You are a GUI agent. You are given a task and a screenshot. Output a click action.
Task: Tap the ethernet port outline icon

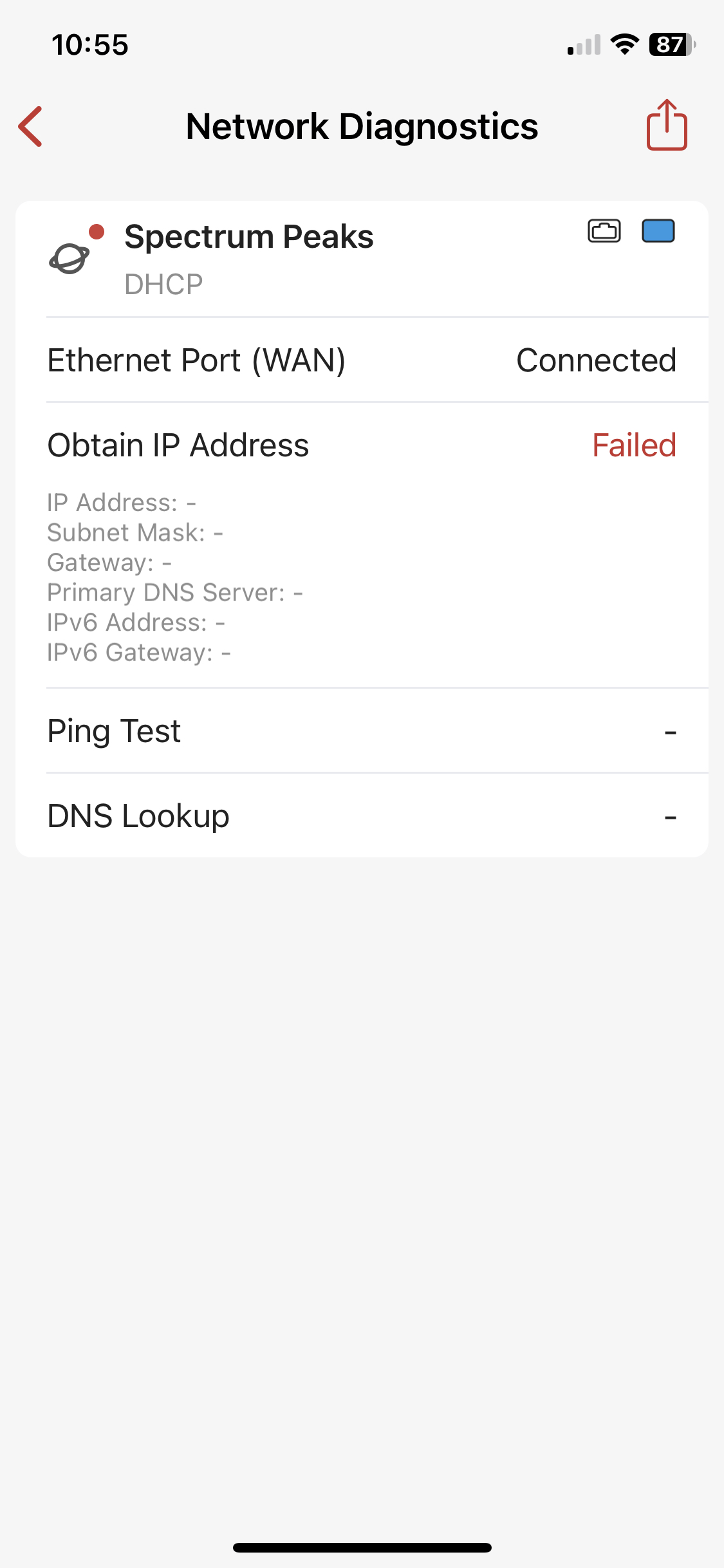(604, 231)
